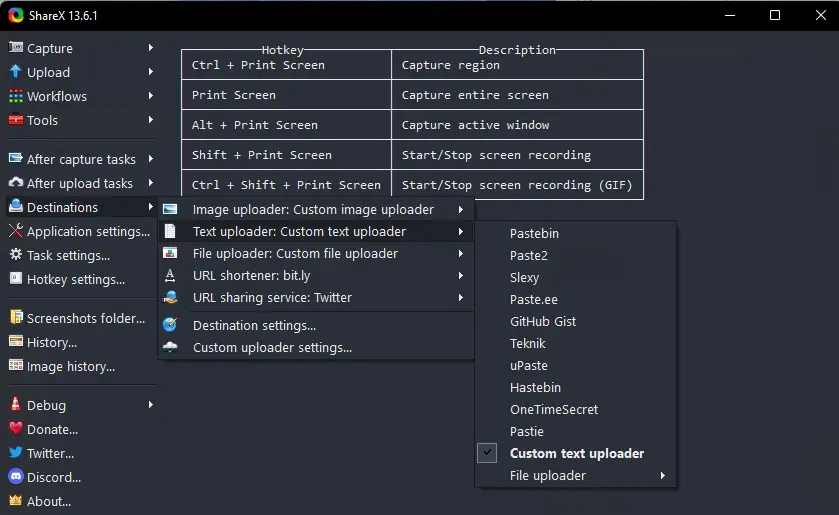Expand the After capture tasks arrow

(x=151, y=159)
